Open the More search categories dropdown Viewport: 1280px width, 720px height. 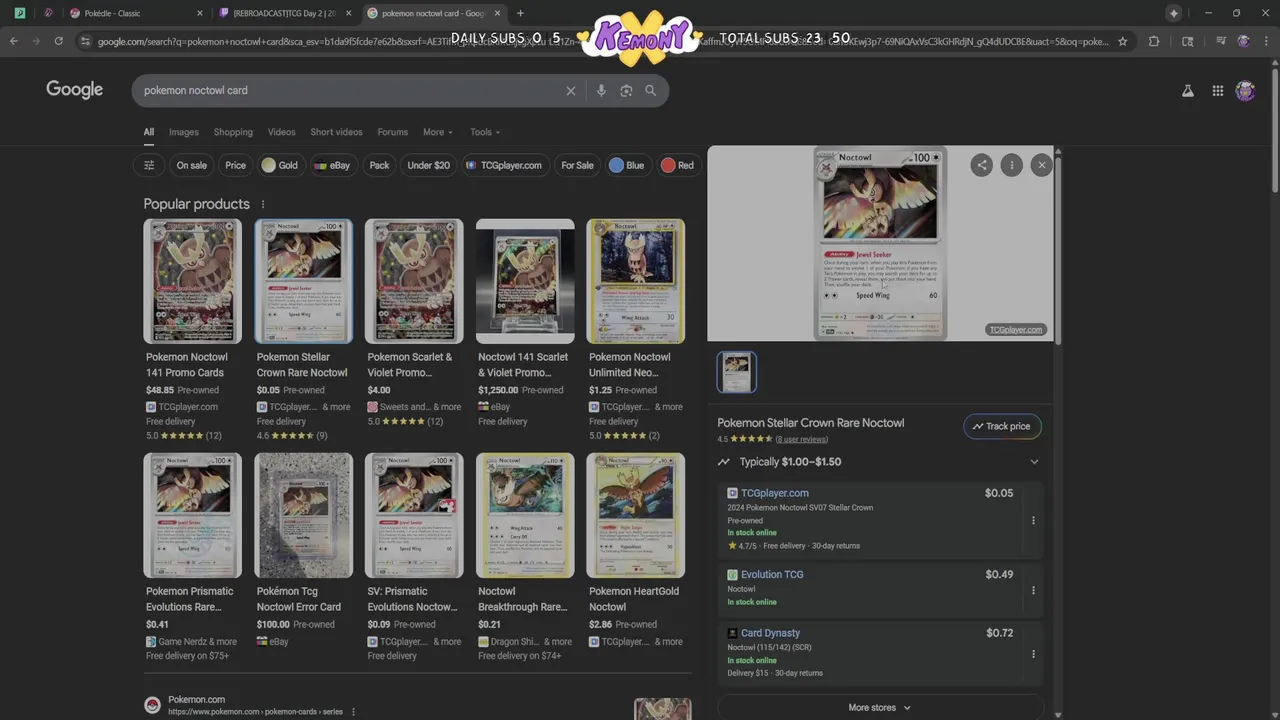pos(437,132)
